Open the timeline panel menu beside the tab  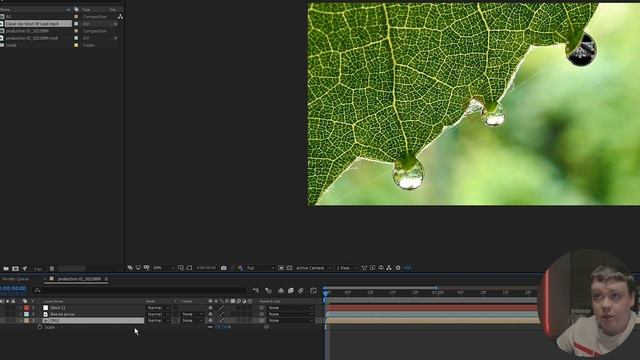click(106, 279)
